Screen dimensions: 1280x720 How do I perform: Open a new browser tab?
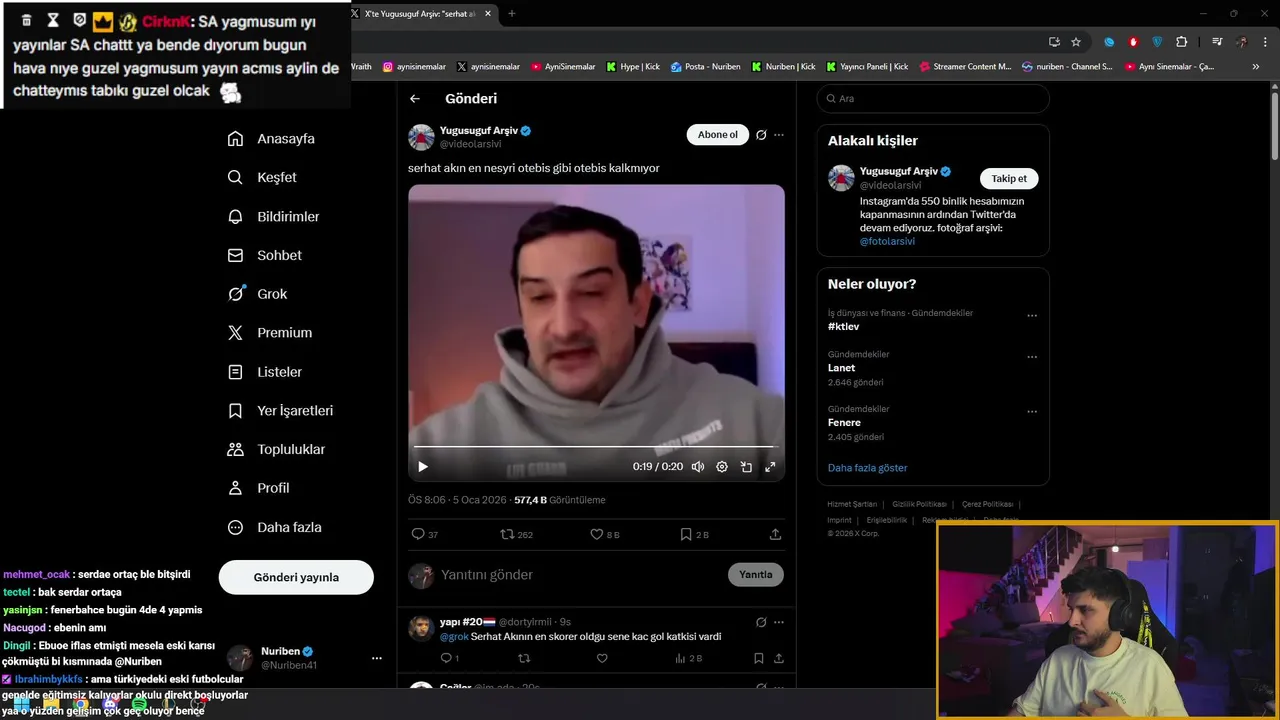[512, 13]
